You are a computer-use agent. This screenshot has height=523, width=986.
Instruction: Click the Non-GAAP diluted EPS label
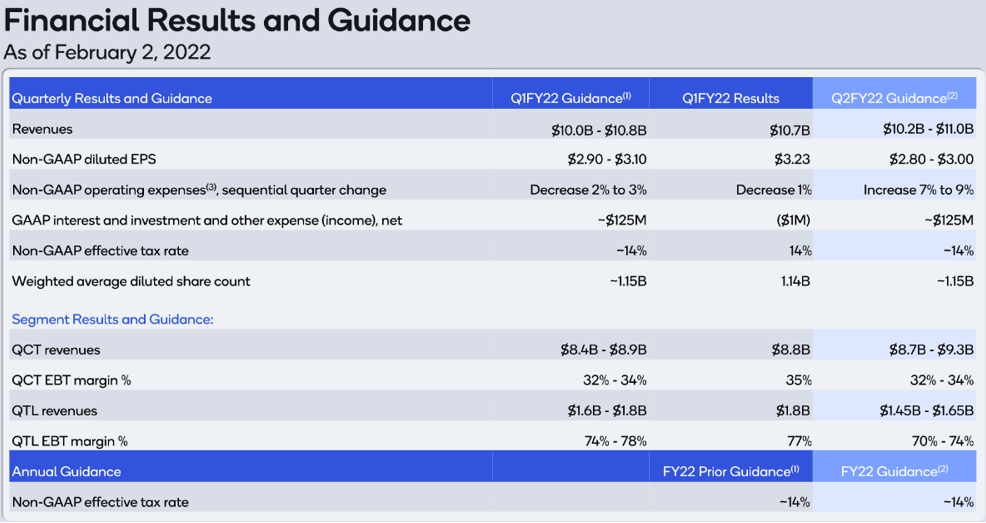coord(84,159)
